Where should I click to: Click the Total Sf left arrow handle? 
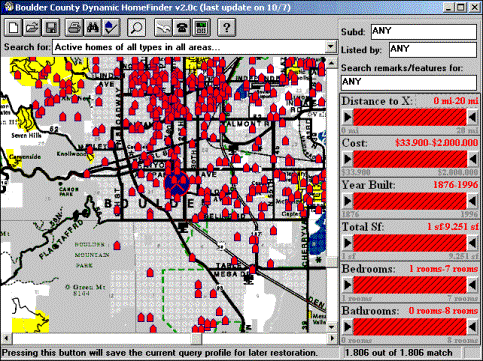[347, 243]
